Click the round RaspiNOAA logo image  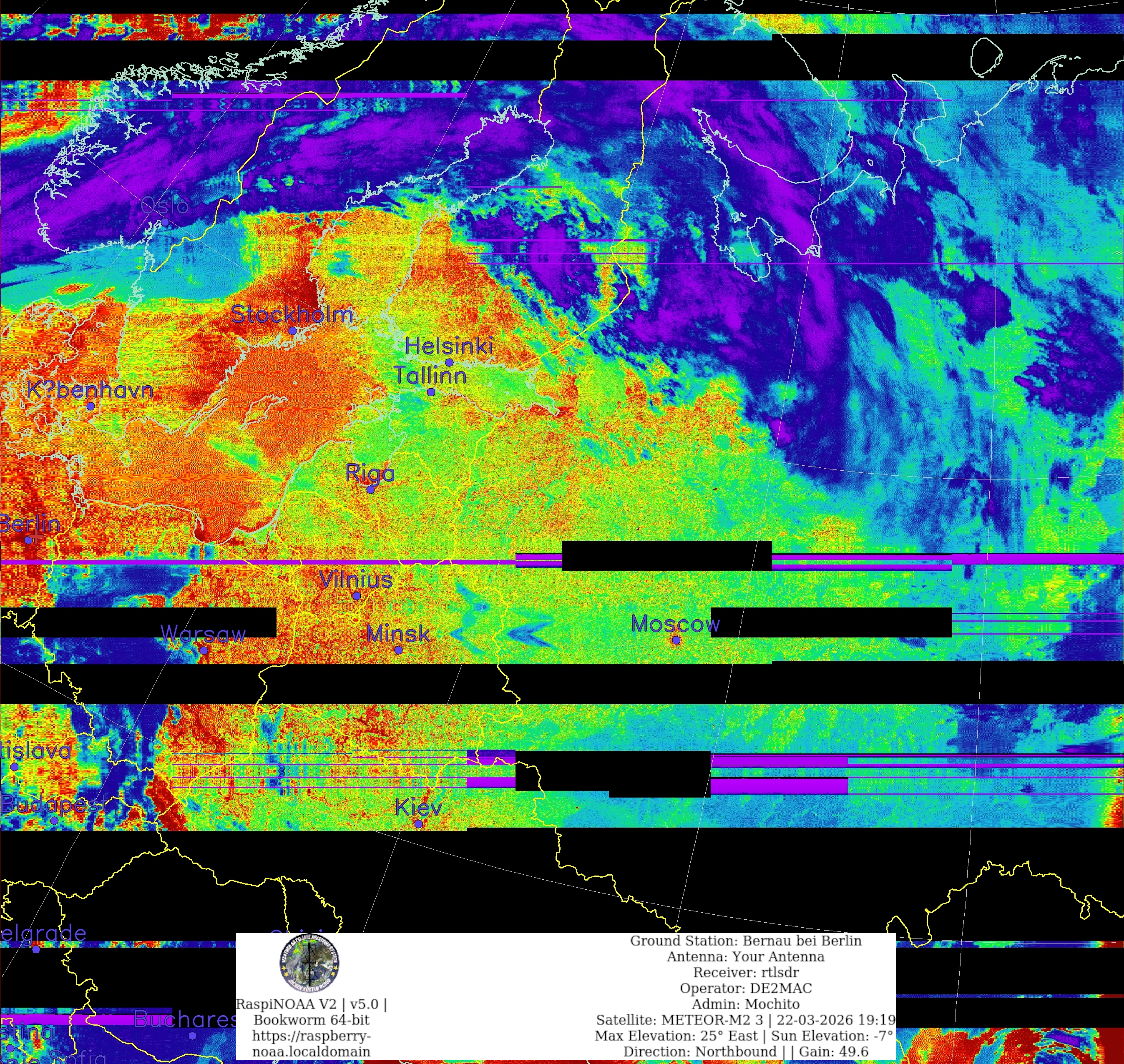click(309, 964)
